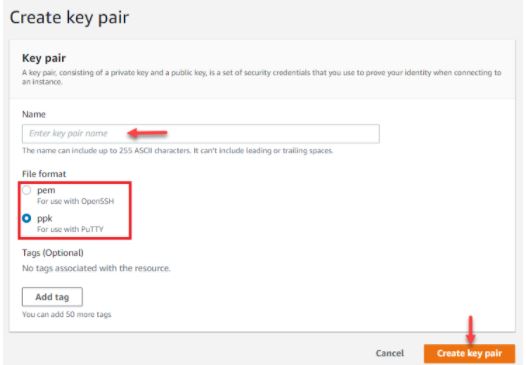The width and height of the screenshot is (526, 365).
Task: Select the pem file format radio button
Action: [27, 191]
